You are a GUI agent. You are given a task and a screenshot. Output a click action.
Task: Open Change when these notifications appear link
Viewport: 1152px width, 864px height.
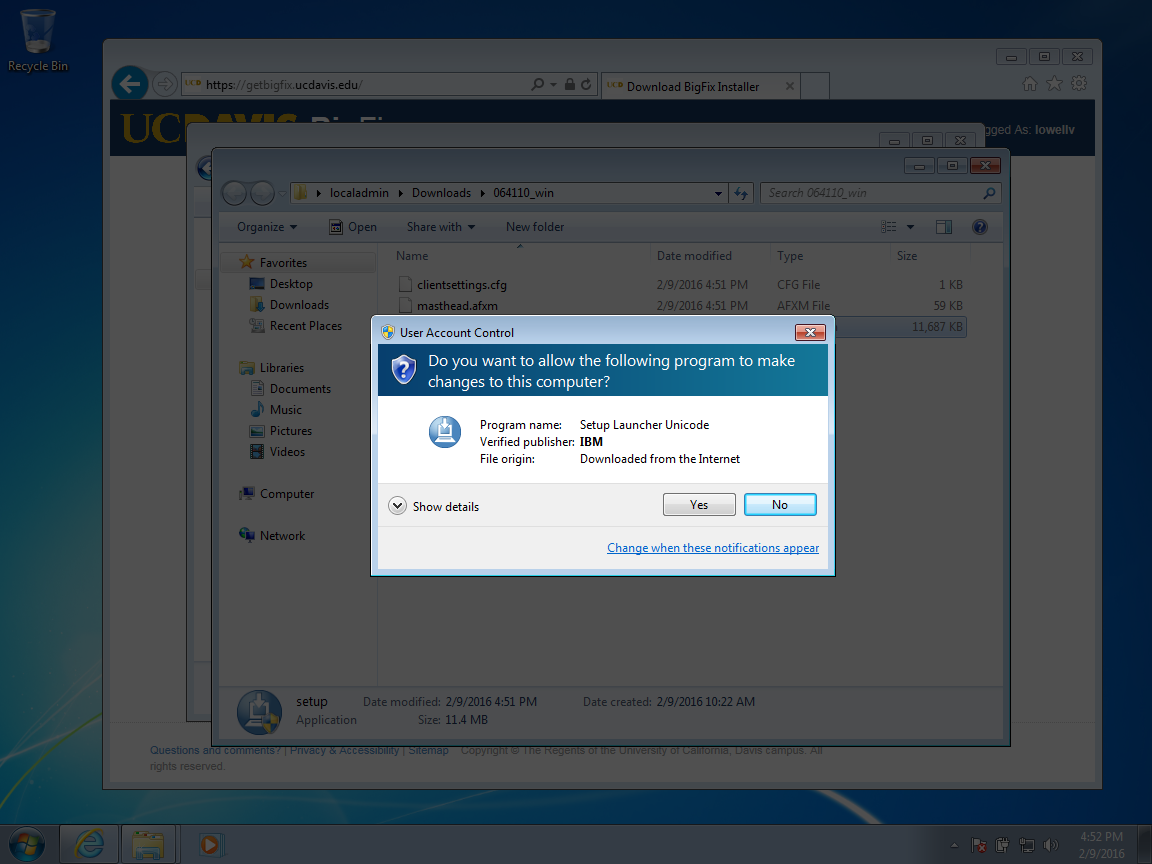(x=713, y=548)
